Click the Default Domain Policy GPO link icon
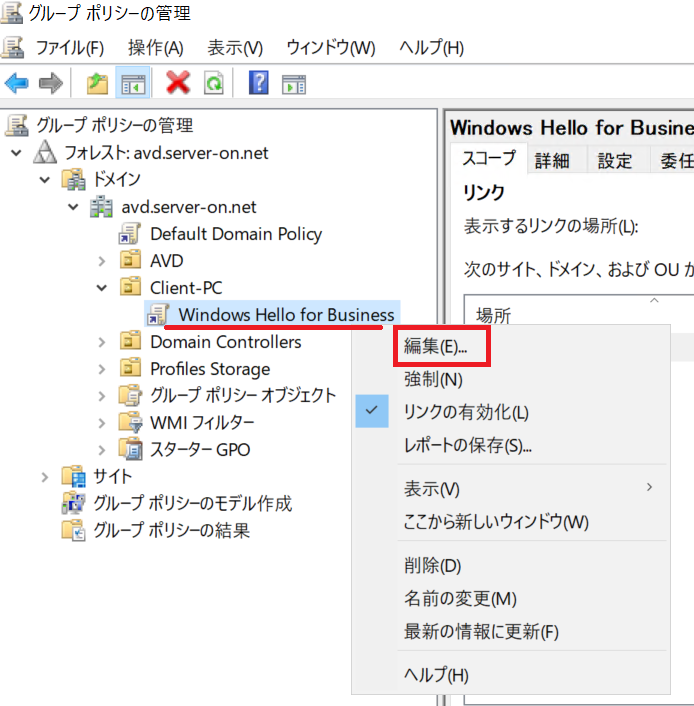This screenshot has height=706, width=694. pos(130,233)
